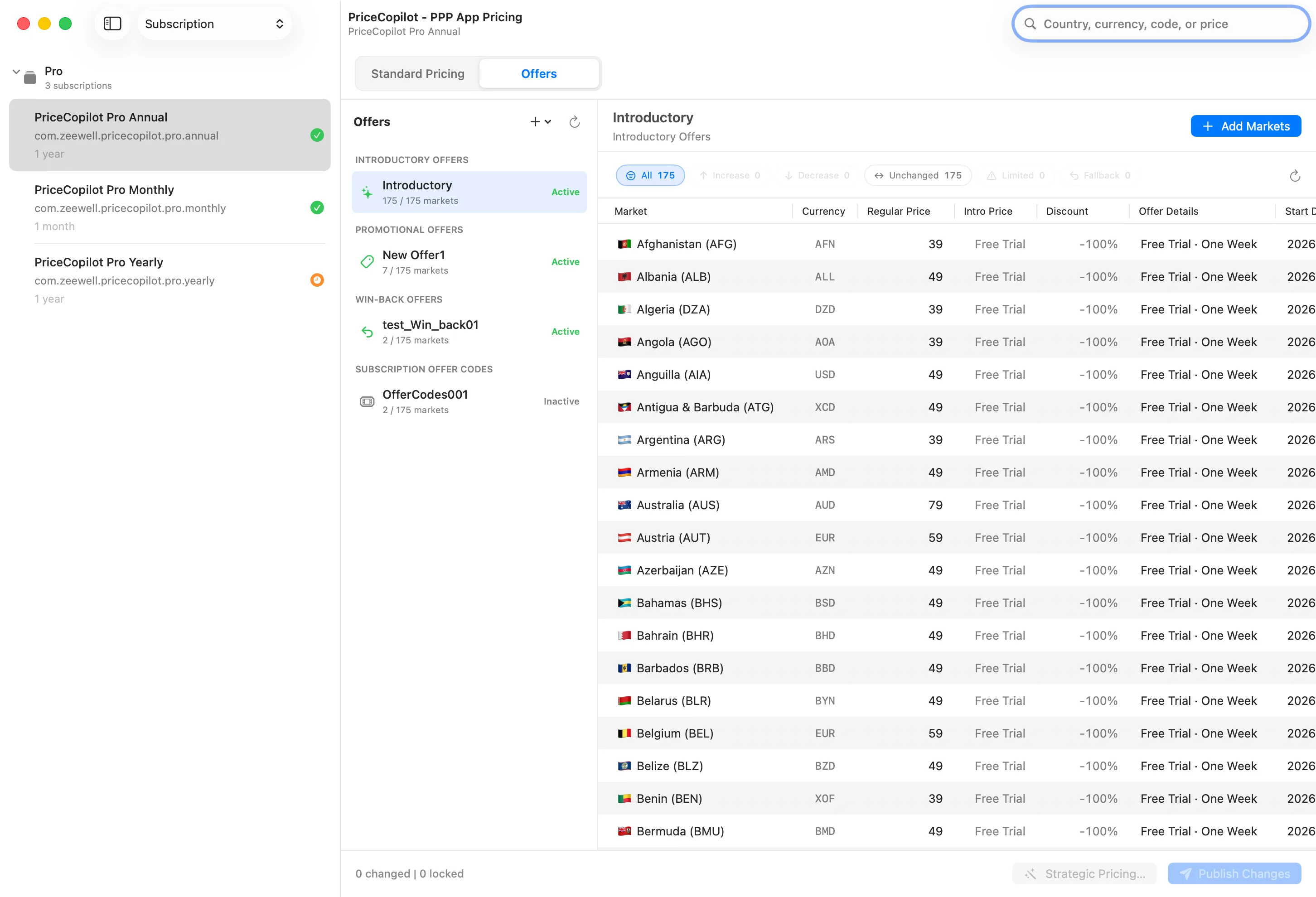Click the Anguilla flag icon
Screen dimensions: 1316x897
[x=624, y=375]
